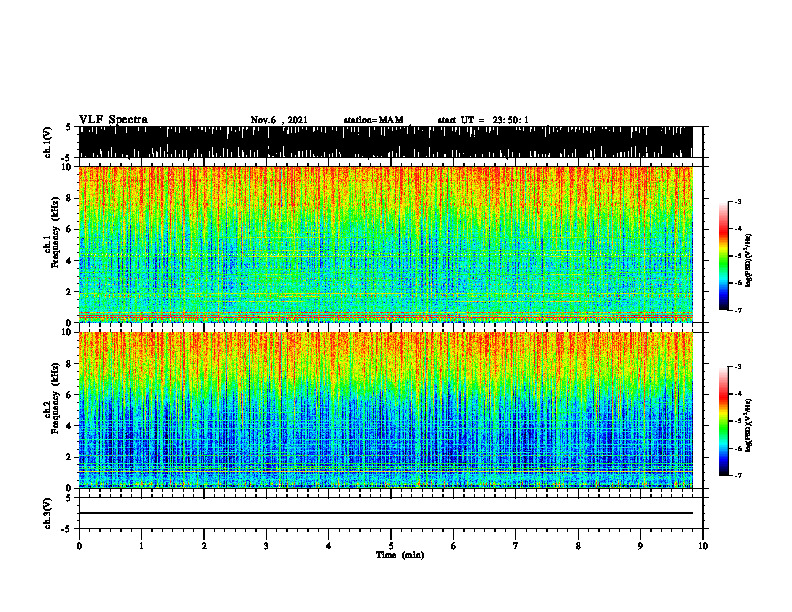Click the ch.1 colorbar "-3" tick label
The width and height of the screenshot is (792, 612).
(x=738, y=201)
